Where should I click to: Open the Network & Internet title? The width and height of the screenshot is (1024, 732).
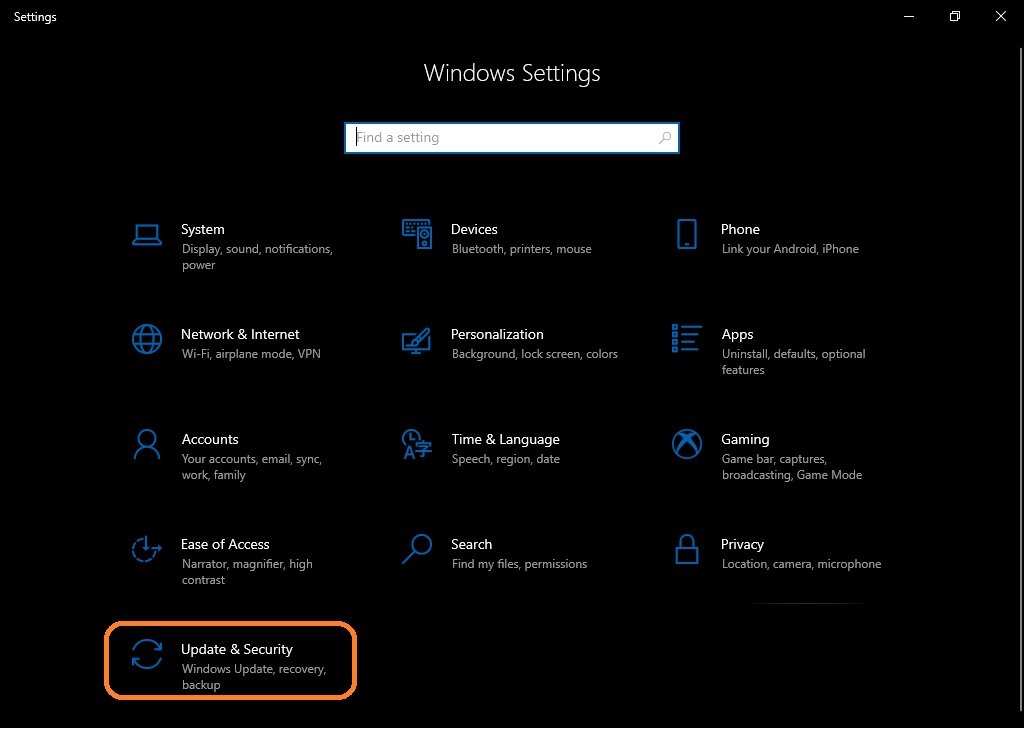click(x=240, y=334)
